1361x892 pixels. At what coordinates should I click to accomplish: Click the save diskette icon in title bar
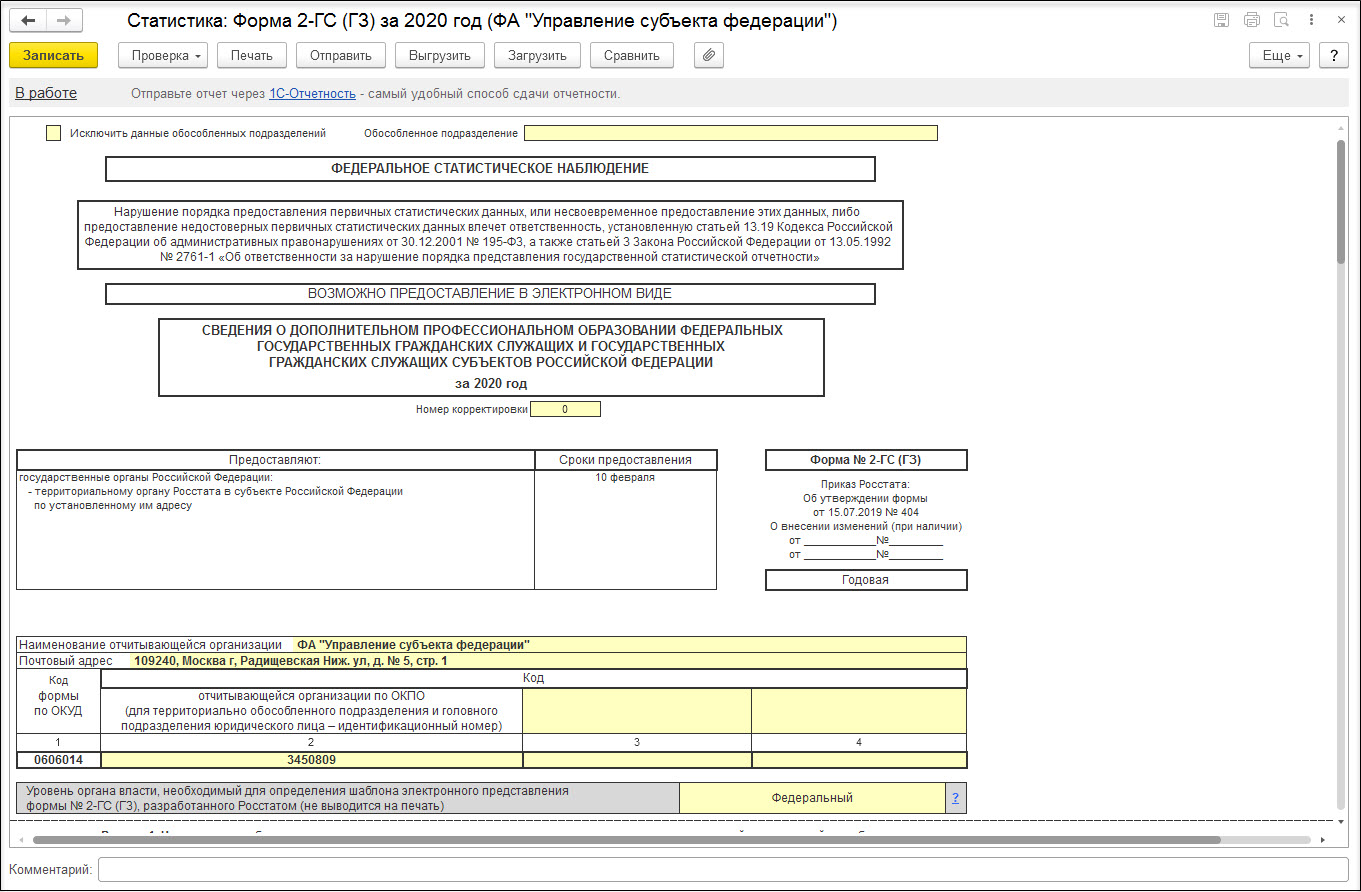[x=1221, y=20]
